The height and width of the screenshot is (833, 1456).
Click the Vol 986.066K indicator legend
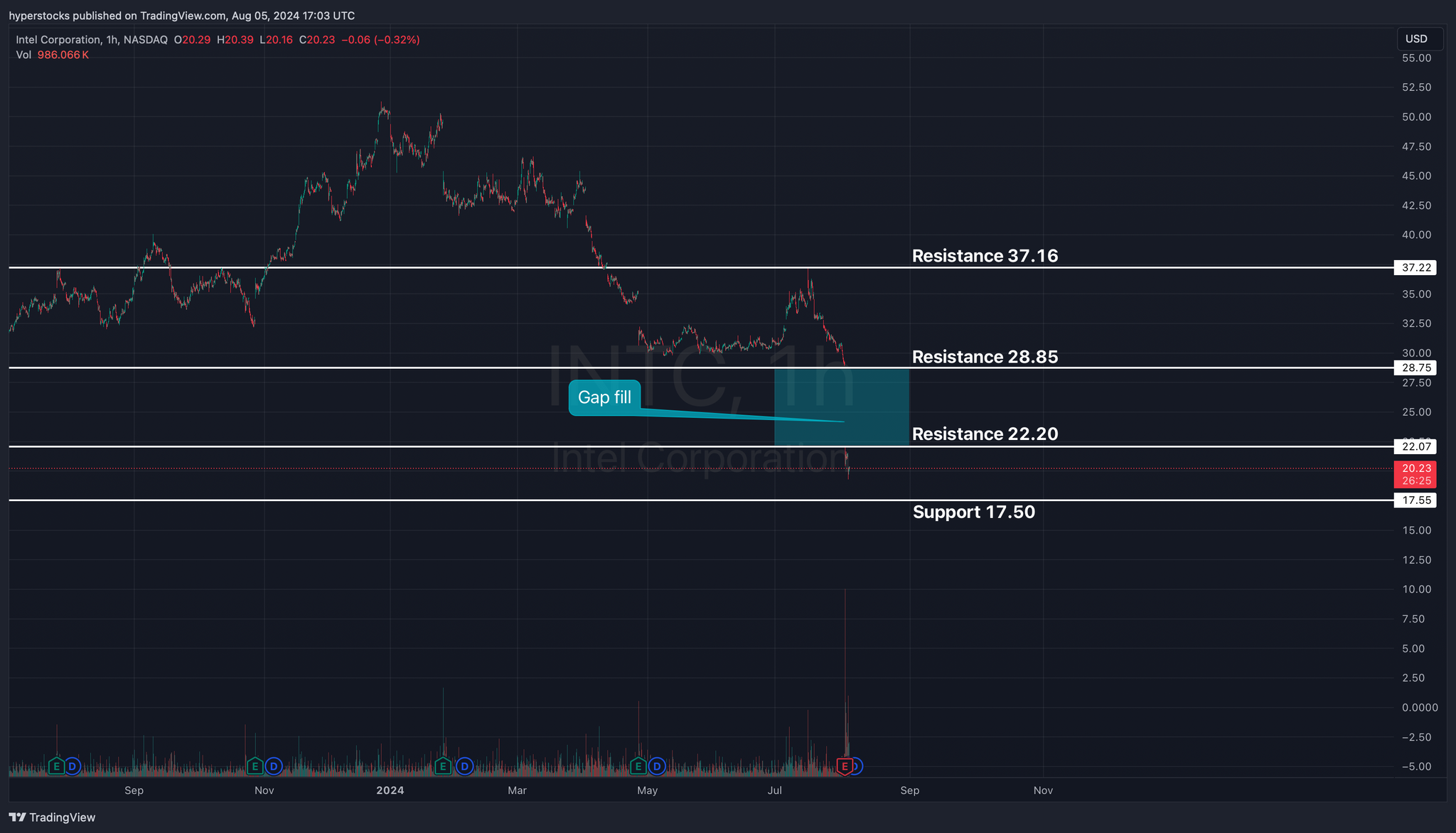[53, 55]
